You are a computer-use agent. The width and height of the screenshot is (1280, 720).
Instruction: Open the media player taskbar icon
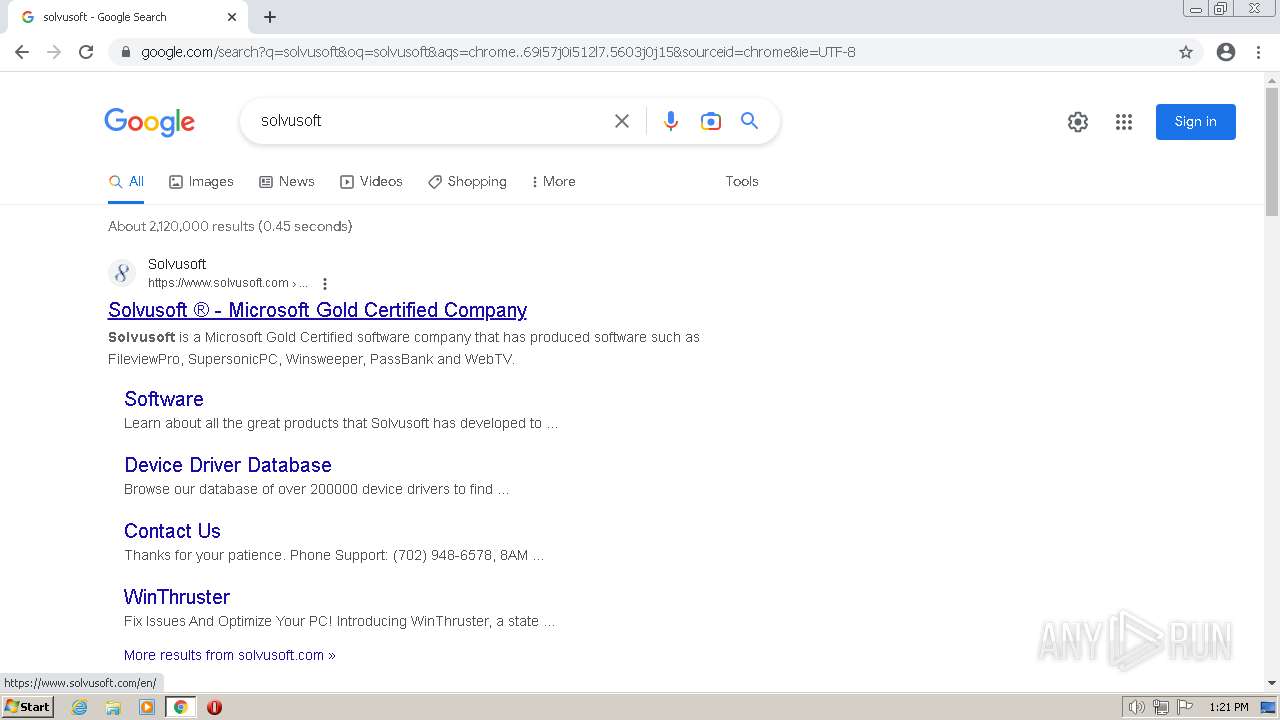point(147,707)
